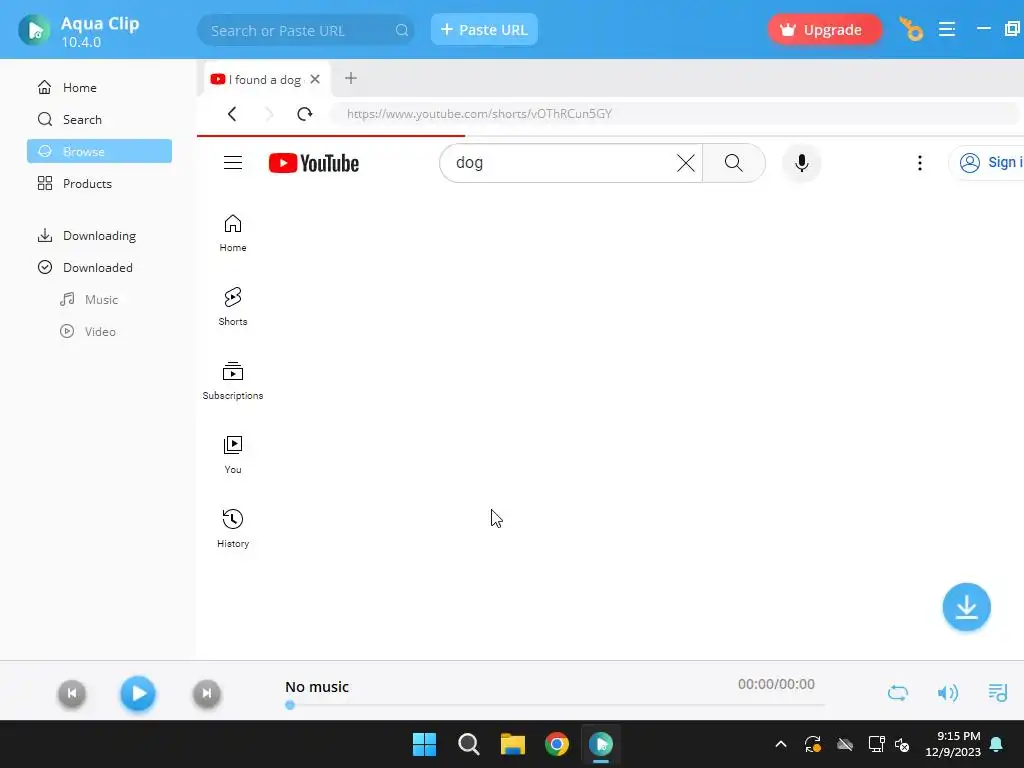The image size is (1024, 768).
Task: Click the magnifier icon in the URL search box
Action: click(x=402, y=30)
